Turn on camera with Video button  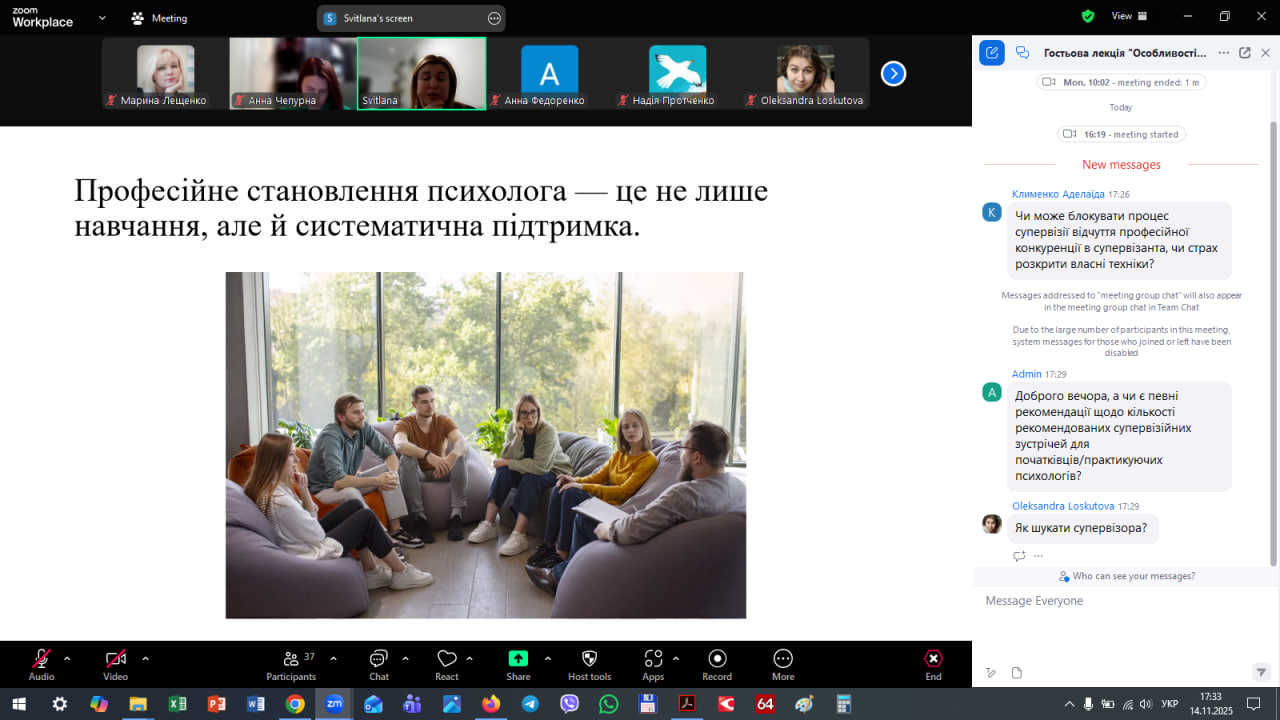pyautogui.click(x=115, y=663)
